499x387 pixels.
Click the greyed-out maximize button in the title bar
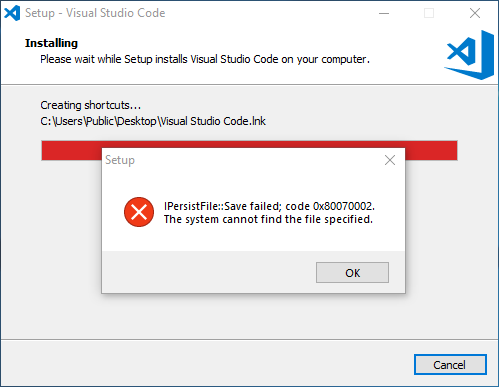point(429,13)
